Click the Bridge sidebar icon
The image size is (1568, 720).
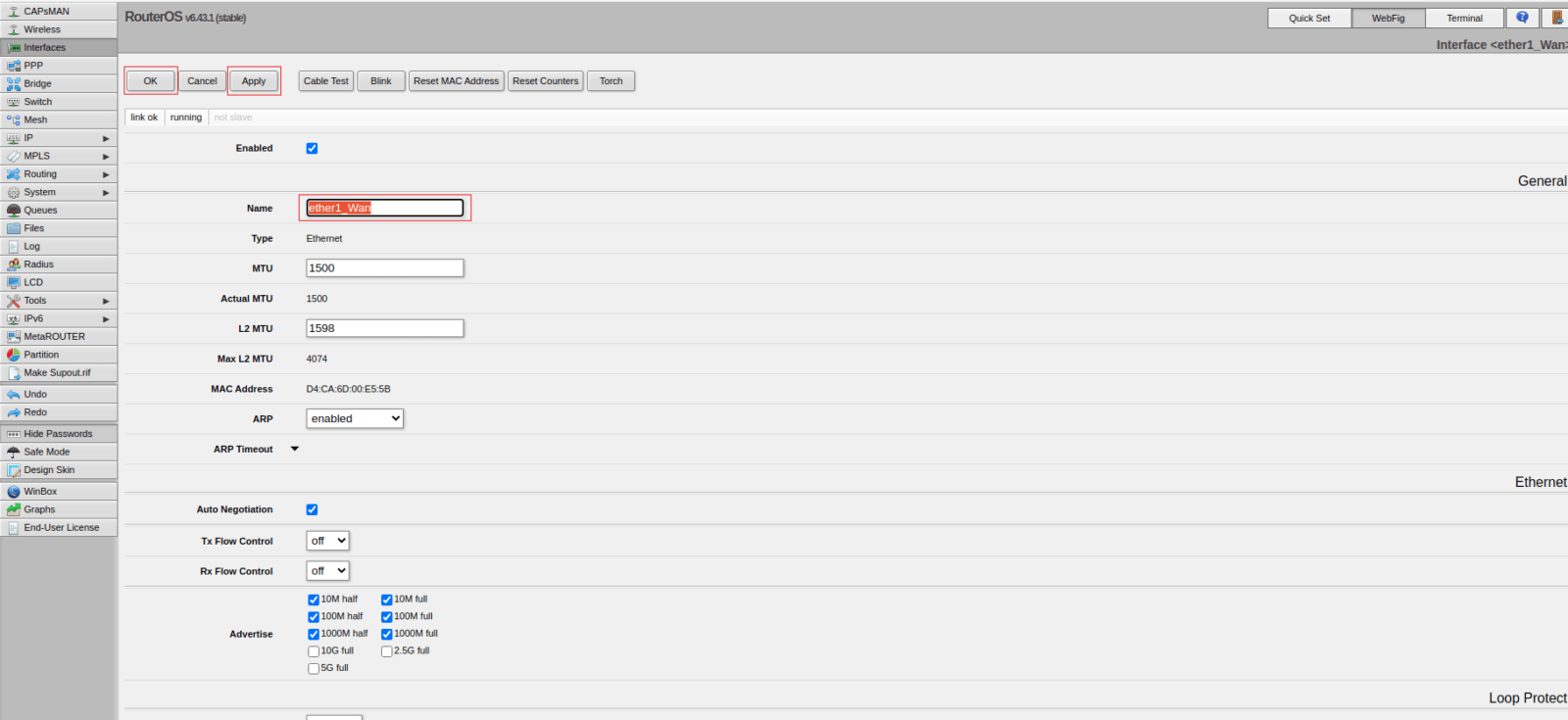(14, 84)
